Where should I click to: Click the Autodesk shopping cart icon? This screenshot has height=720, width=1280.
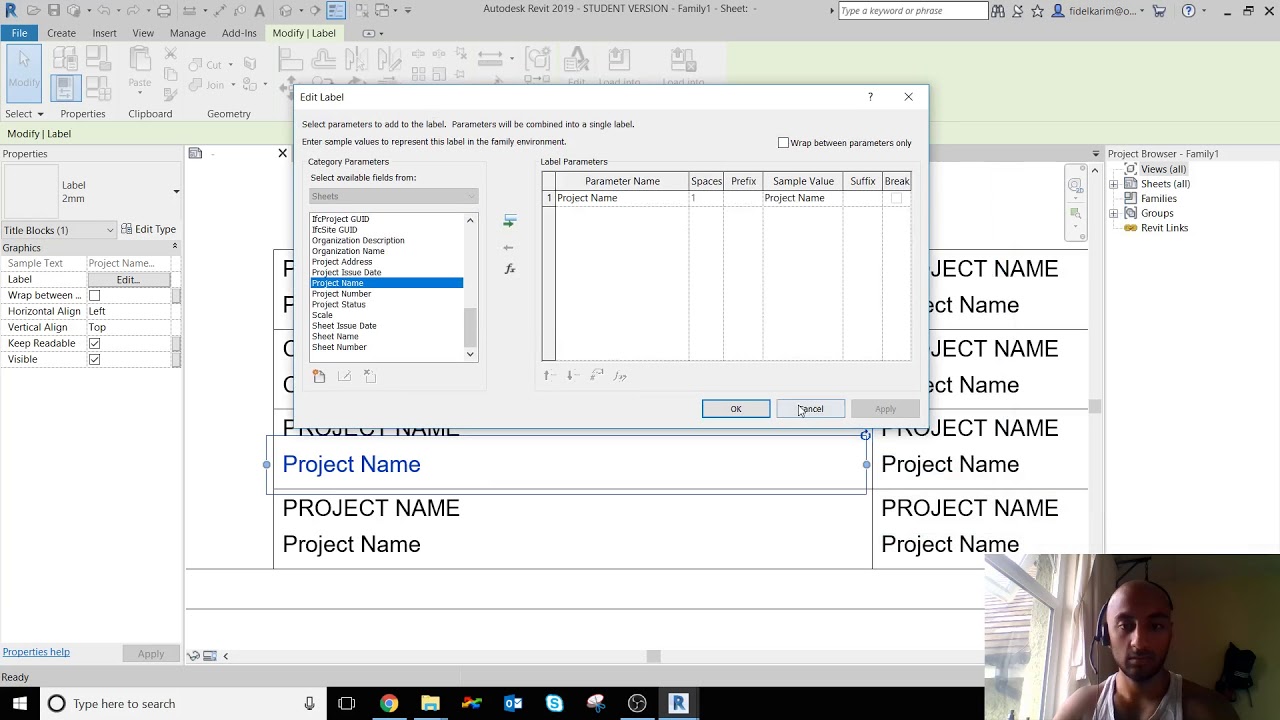(1159, 11)
